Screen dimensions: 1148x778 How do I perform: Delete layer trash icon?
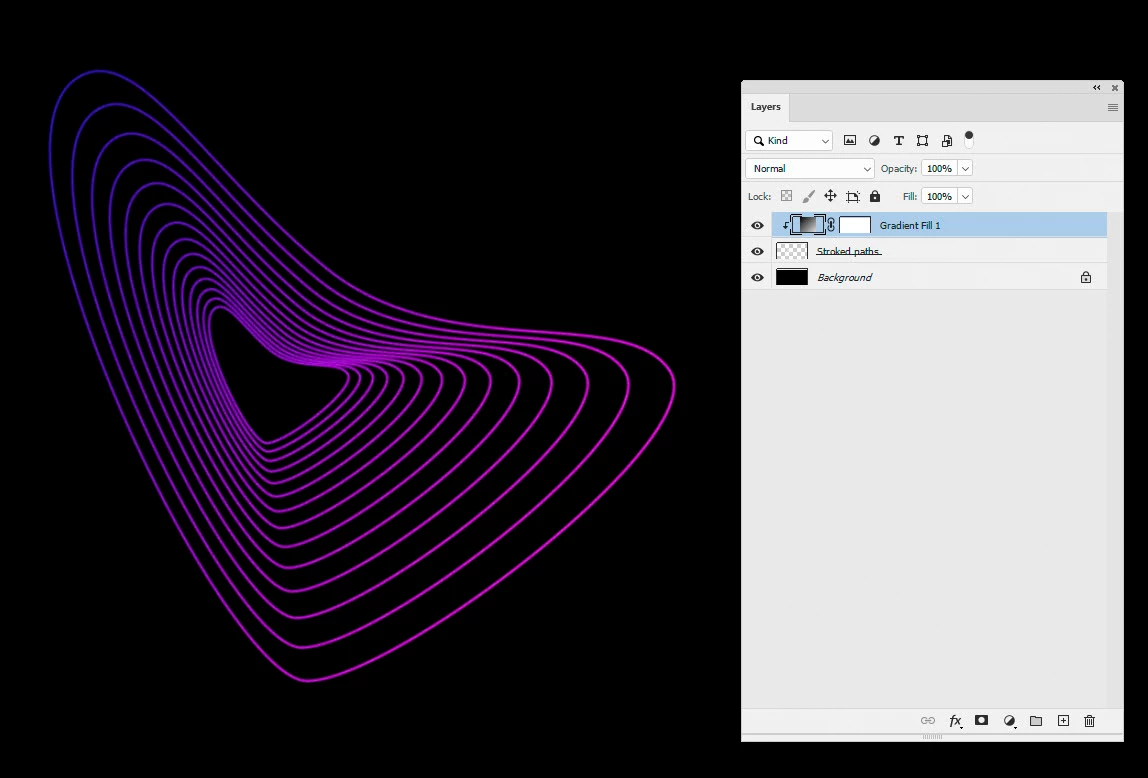click(1089, 721)
